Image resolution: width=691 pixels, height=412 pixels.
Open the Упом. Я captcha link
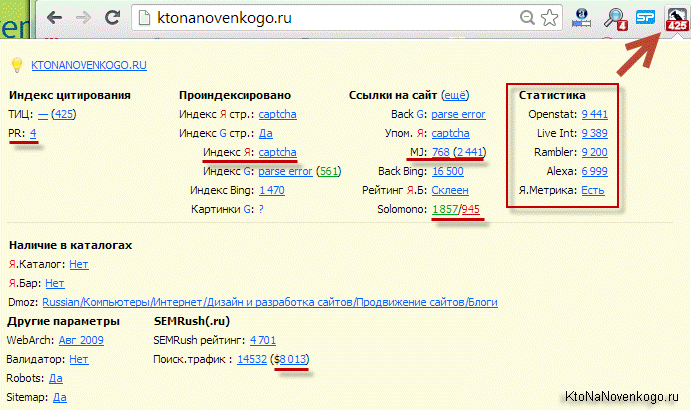[x=450, y=134]
